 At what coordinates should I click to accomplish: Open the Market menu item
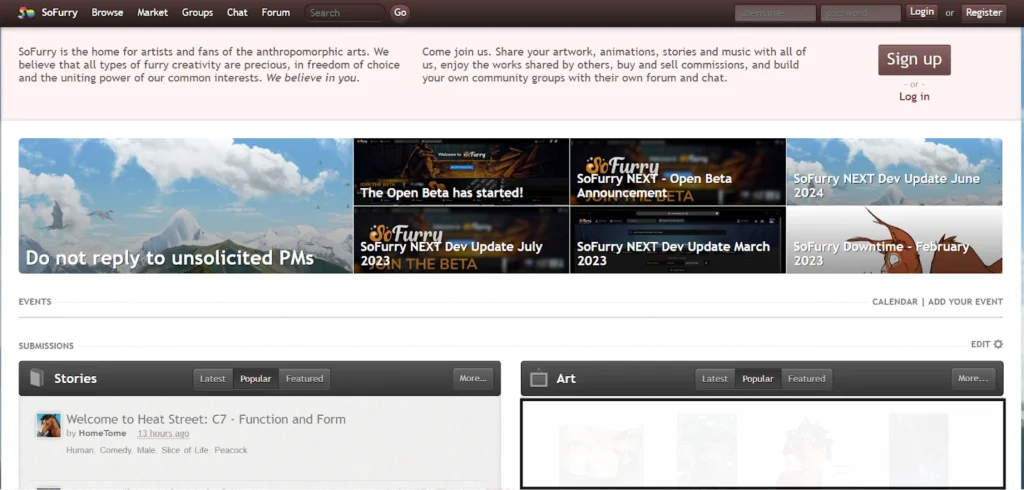pos(152,13)
